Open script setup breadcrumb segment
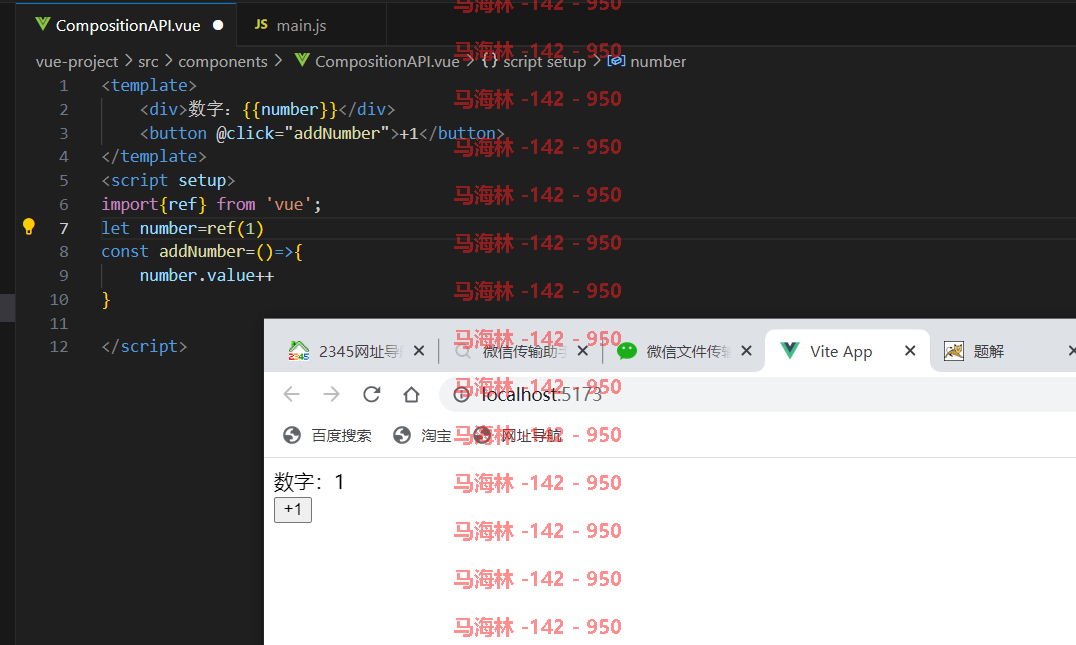The image size is (1076, 645). point(544,62)
